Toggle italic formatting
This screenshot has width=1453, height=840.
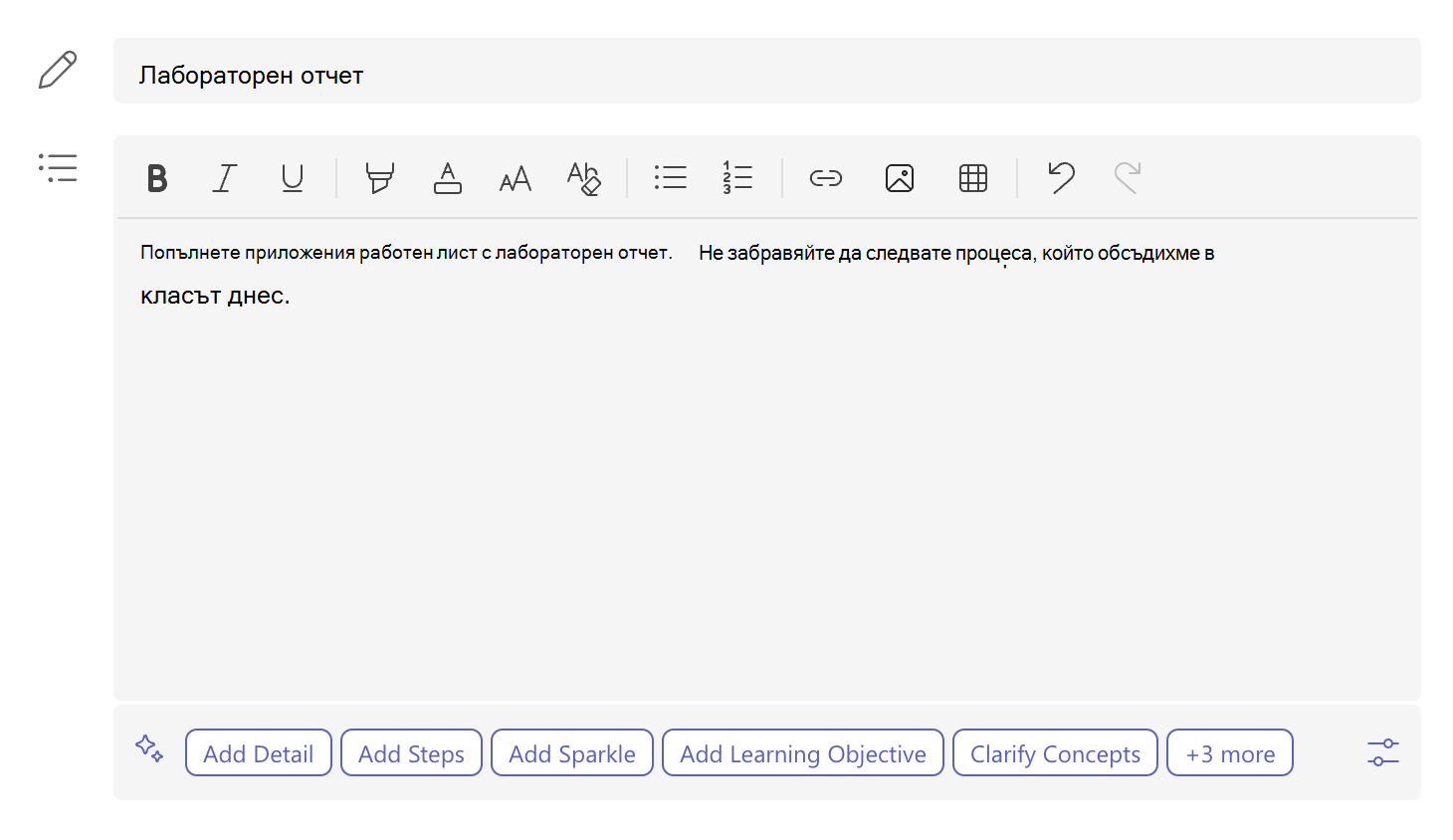point(225,178)
